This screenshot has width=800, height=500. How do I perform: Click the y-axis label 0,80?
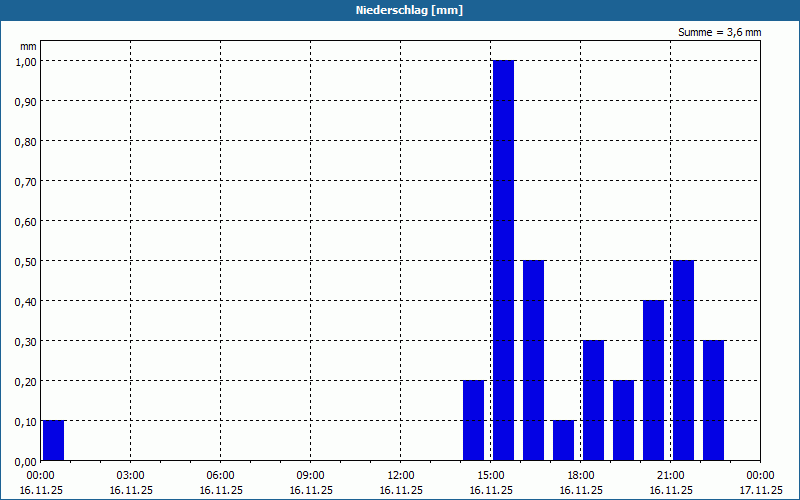[x=26, y=141]
